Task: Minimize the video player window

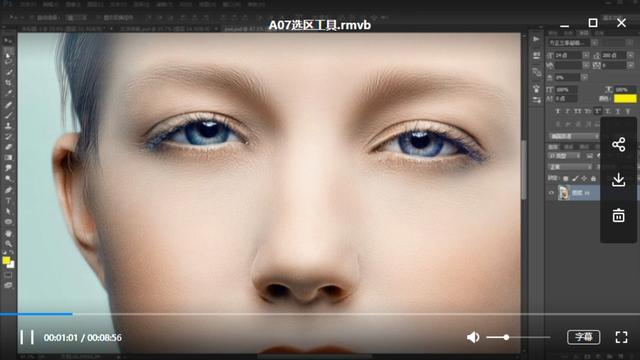Action: click(x=564, y=25)
